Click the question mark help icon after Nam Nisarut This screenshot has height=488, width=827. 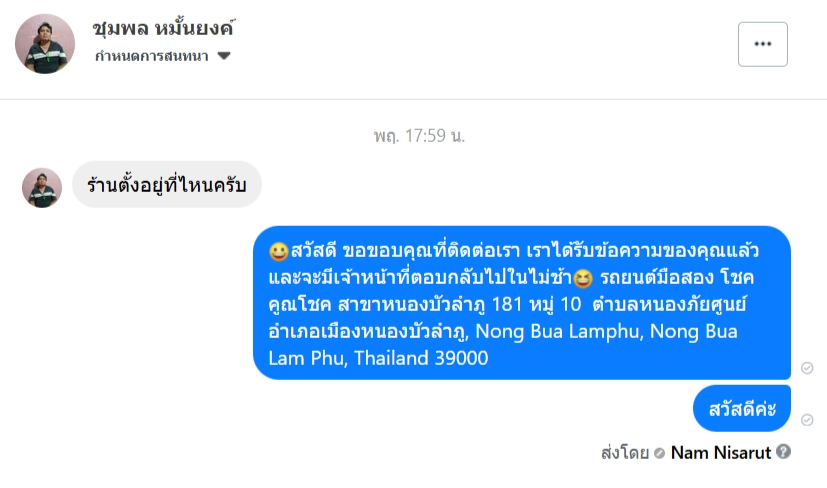tap(784, 452)
